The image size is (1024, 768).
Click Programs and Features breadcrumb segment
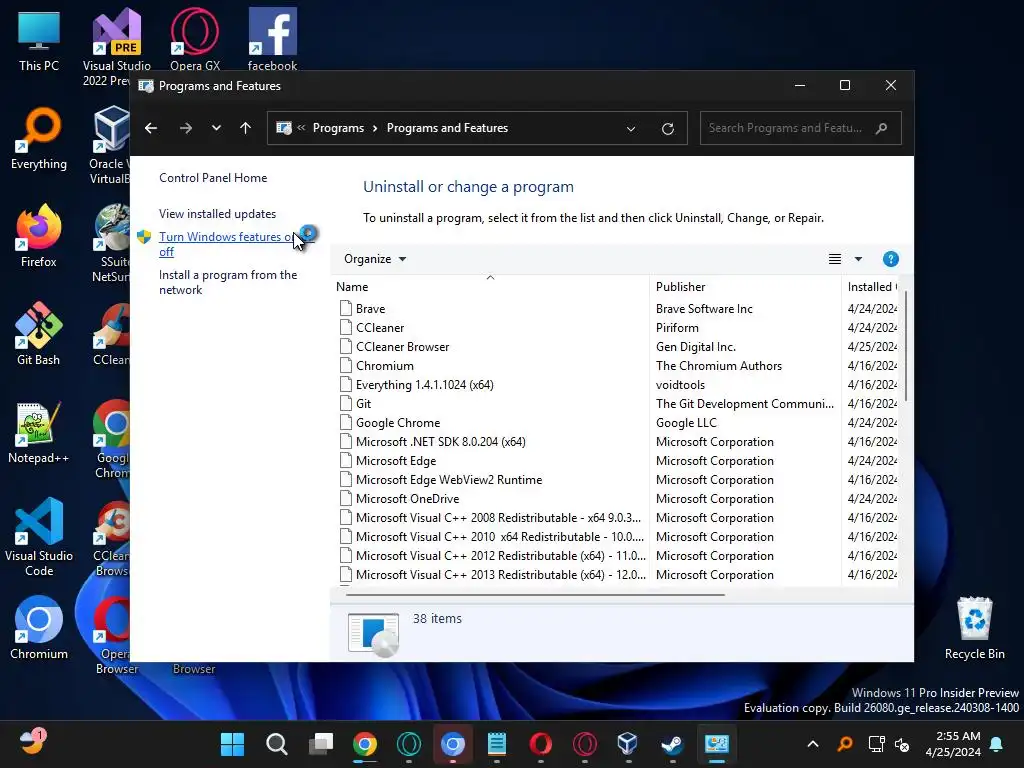(447, 128)
